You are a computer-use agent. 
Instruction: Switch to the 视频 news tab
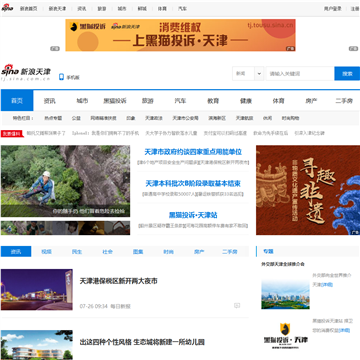tap(46, 252)
